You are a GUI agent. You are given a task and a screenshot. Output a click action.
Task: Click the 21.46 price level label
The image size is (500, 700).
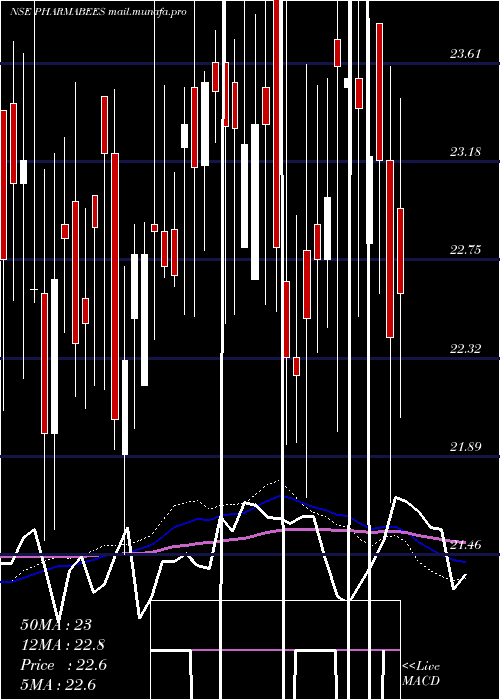(x=465, y=544)
